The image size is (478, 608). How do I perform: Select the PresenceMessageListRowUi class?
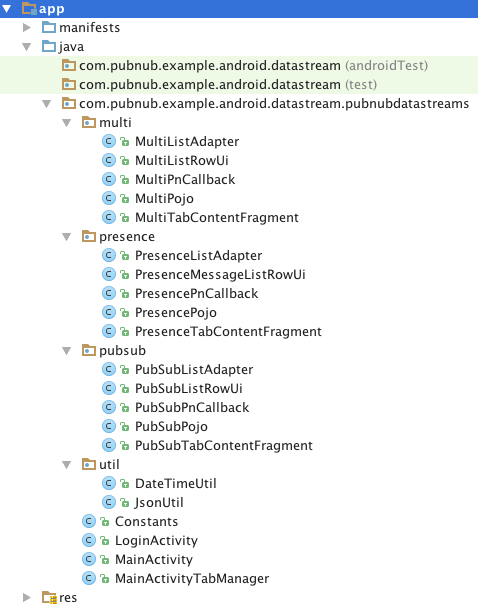point(220,275)
